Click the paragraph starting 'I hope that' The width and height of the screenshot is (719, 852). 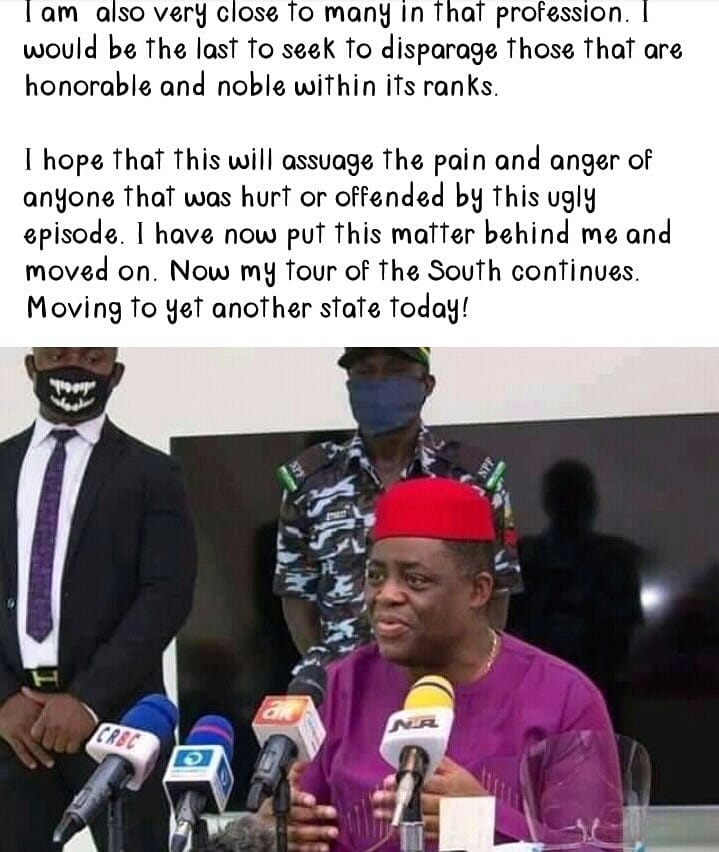(346, 234)
